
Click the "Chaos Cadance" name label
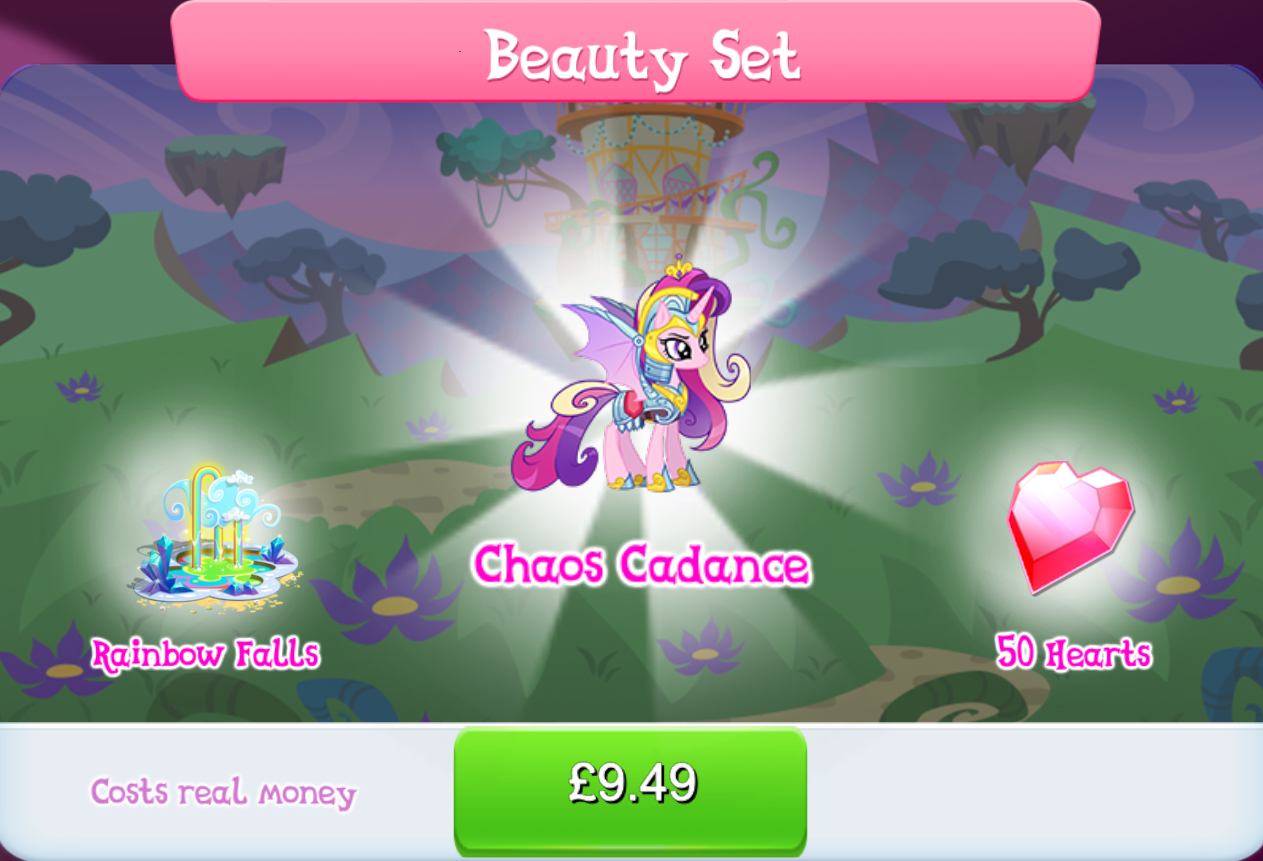(x=641, y=565)
